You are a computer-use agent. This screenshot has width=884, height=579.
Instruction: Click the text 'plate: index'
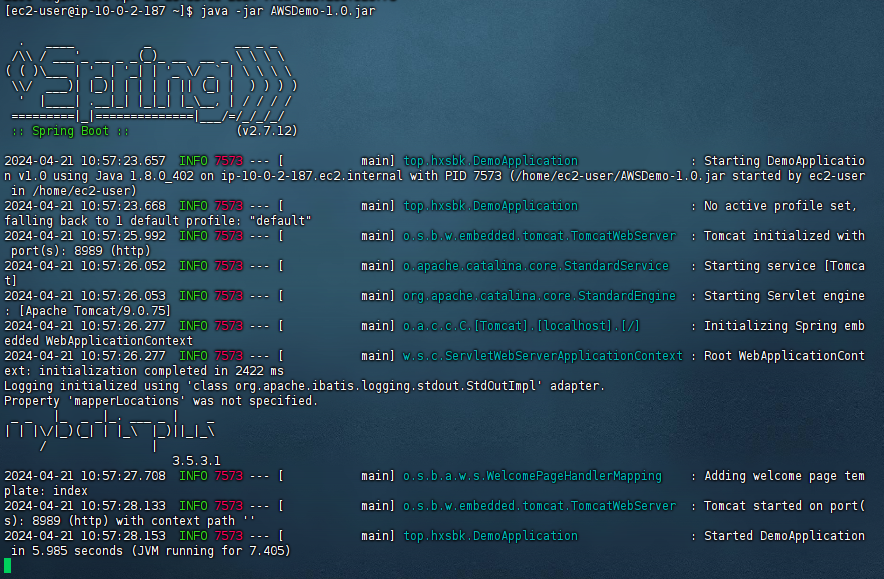pyautogui.click(x=46, y=491)
